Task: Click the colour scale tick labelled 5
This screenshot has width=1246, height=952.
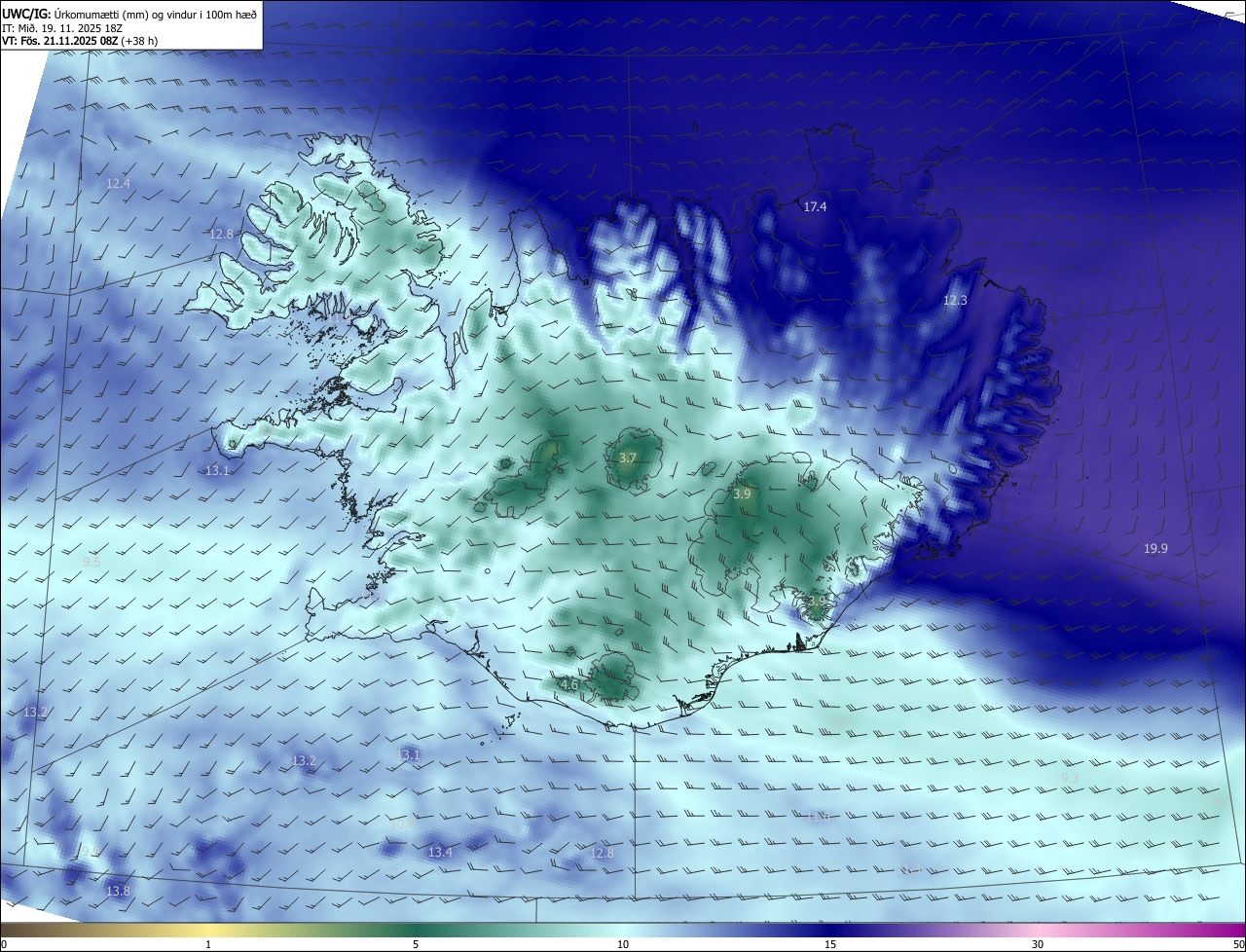Action: (416, 944)
